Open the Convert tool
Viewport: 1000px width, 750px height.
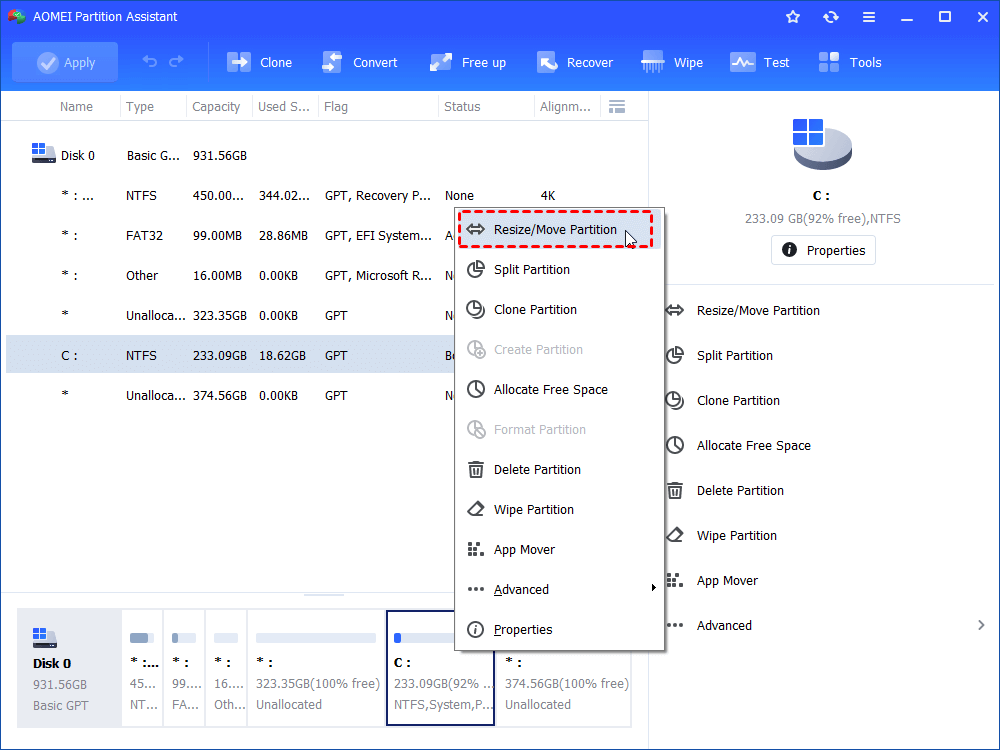pyautogui.click(x=359, y=61)
